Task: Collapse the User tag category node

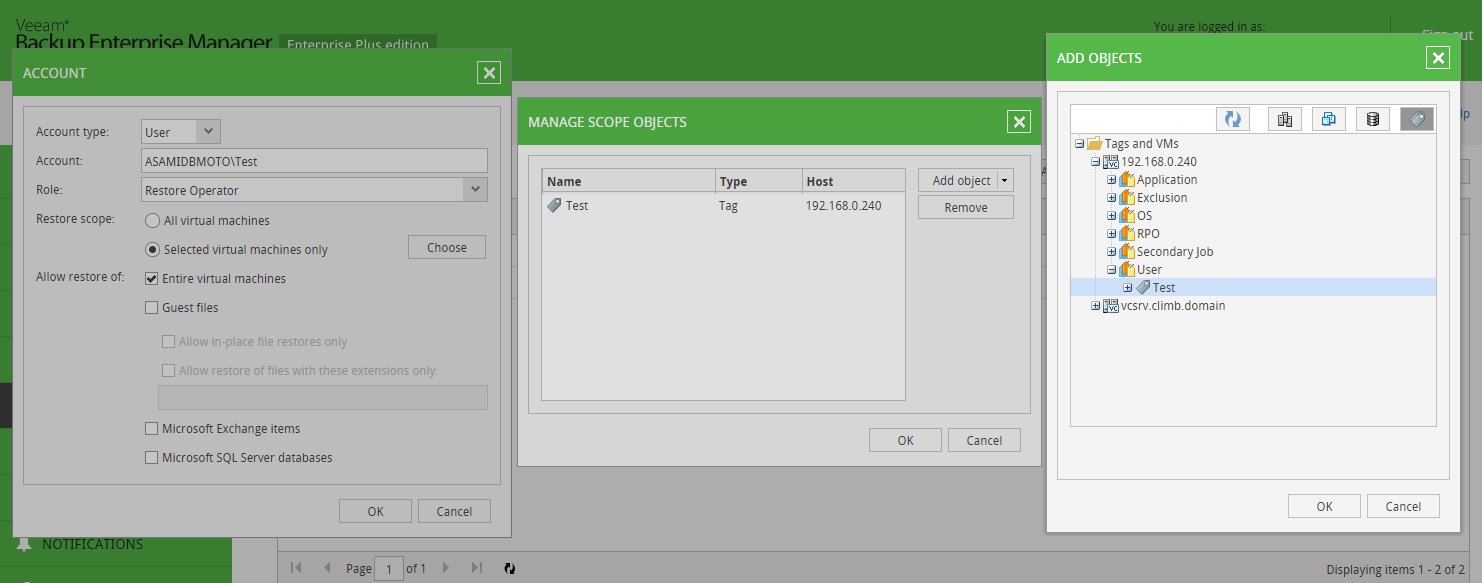Action: pyautogui.click(x=1112, y=270)
